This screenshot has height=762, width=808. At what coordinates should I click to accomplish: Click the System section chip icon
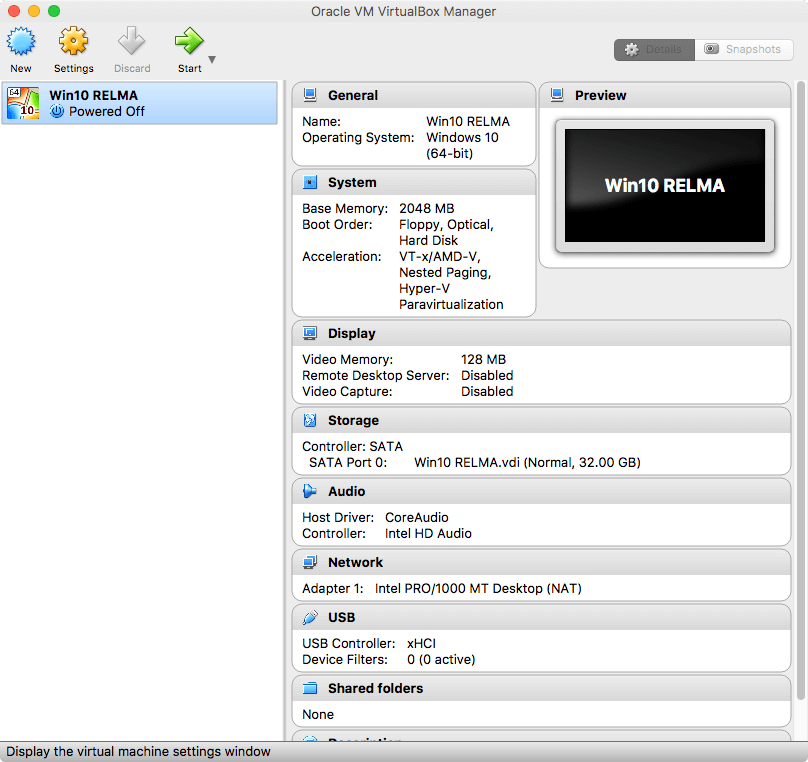pos(310,182)
